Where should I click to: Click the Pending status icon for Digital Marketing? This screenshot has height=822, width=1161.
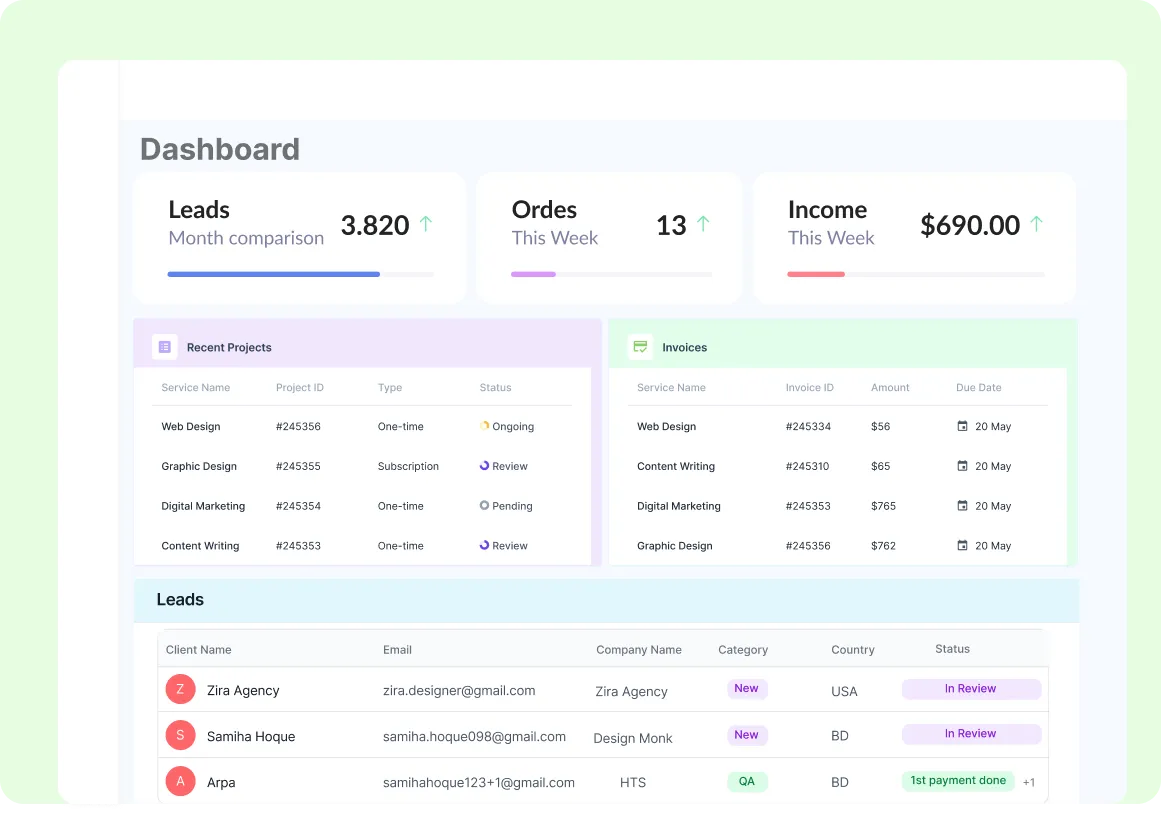[485, 506]
